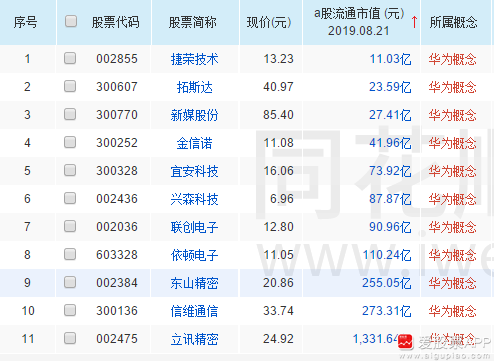Screen dimensions: 494x361
Task: Select stock code 002855
Action: (117, 59)
